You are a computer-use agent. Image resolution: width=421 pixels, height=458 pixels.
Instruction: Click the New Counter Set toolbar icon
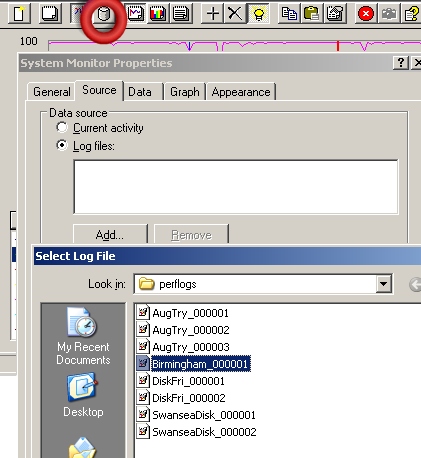19,13
